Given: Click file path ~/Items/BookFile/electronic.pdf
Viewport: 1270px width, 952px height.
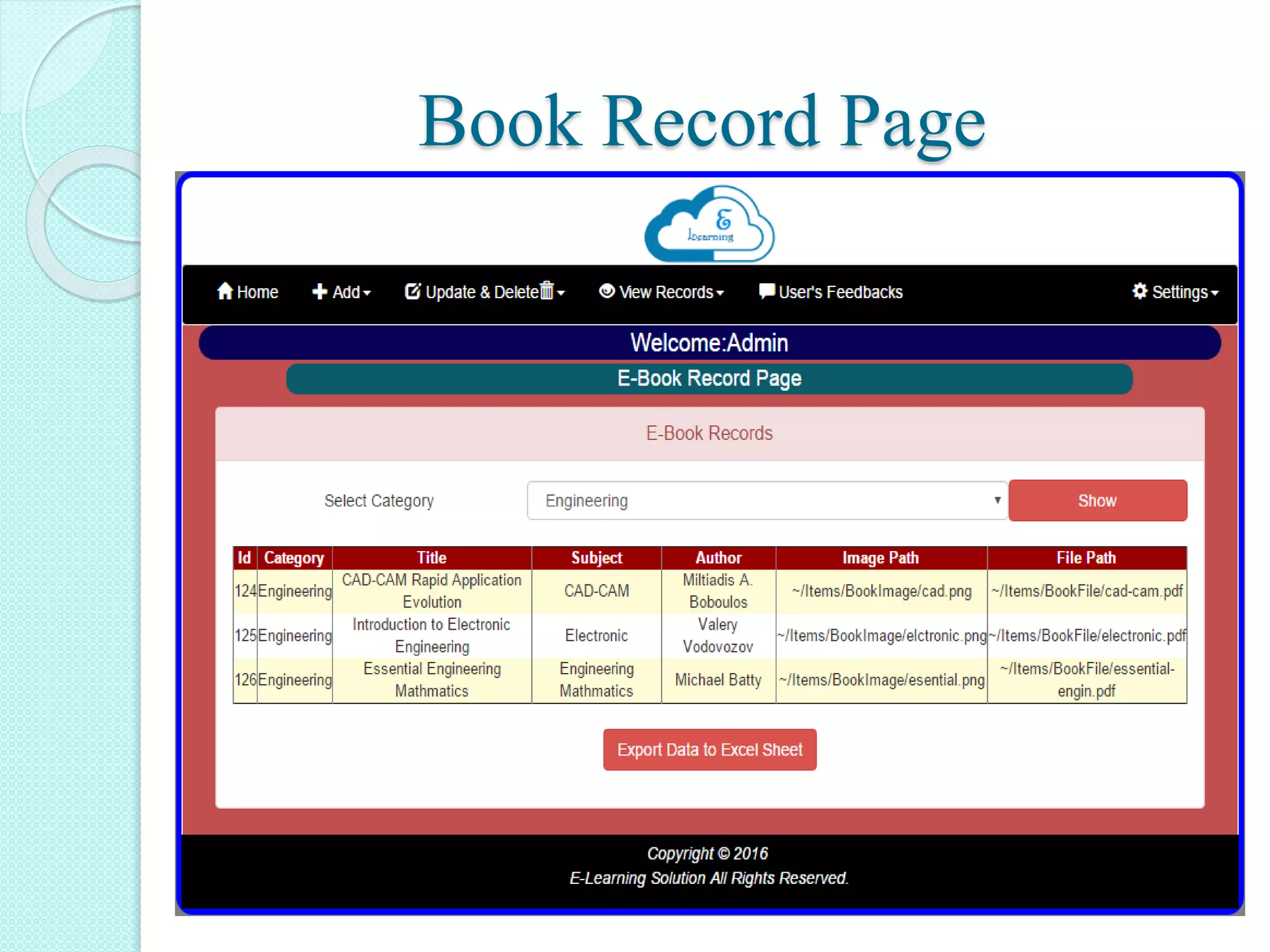Looking at the screenshot, I should pos(1087,636).
